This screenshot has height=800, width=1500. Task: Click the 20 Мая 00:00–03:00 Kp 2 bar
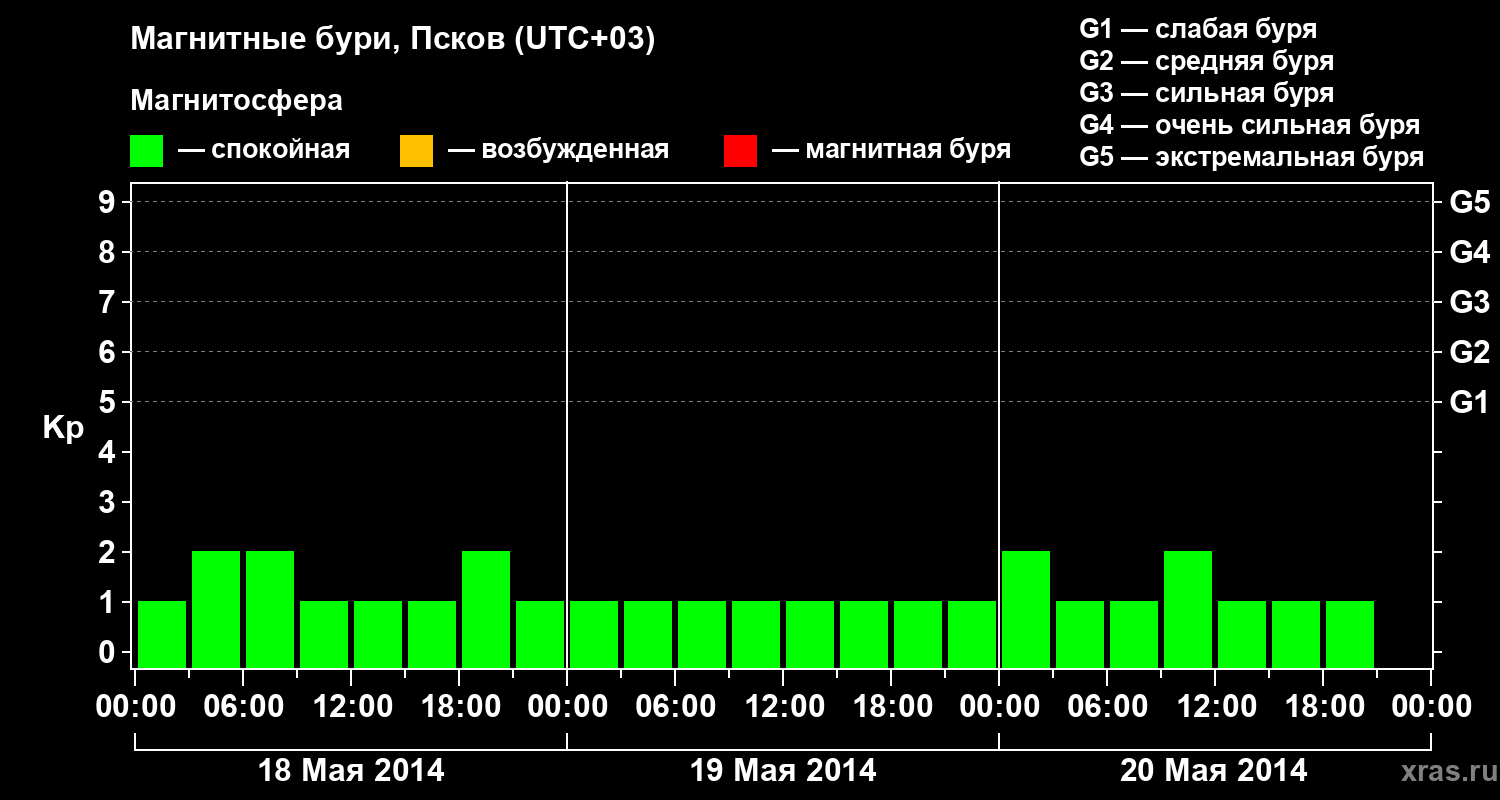click(1026, 609)
